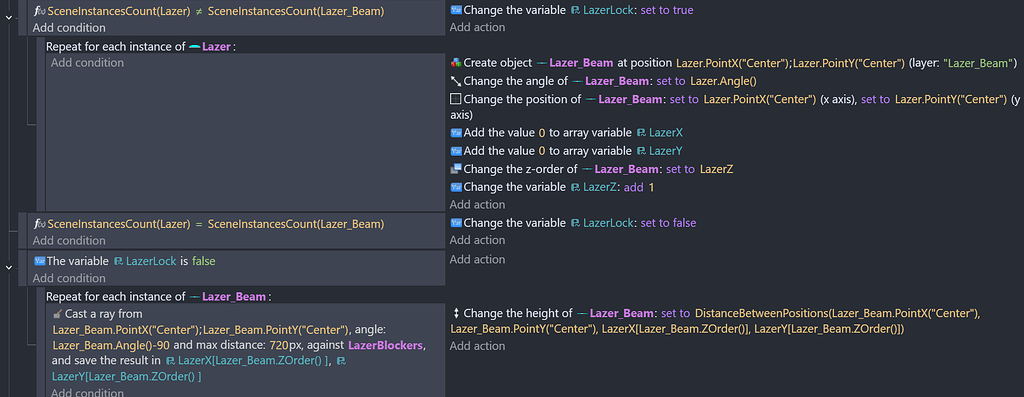
Task: Click the z-order action icon for Lazer_Beam
Action: click(x=456, y=169)
